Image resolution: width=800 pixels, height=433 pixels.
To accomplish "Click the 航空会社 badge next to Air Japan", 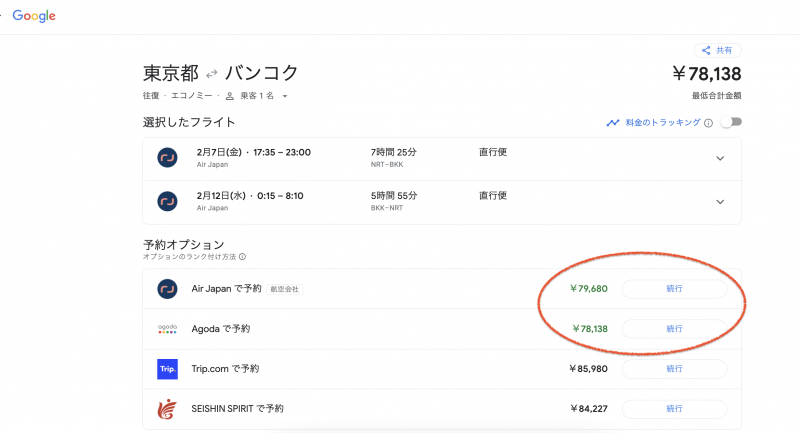I will click(285, 289).
